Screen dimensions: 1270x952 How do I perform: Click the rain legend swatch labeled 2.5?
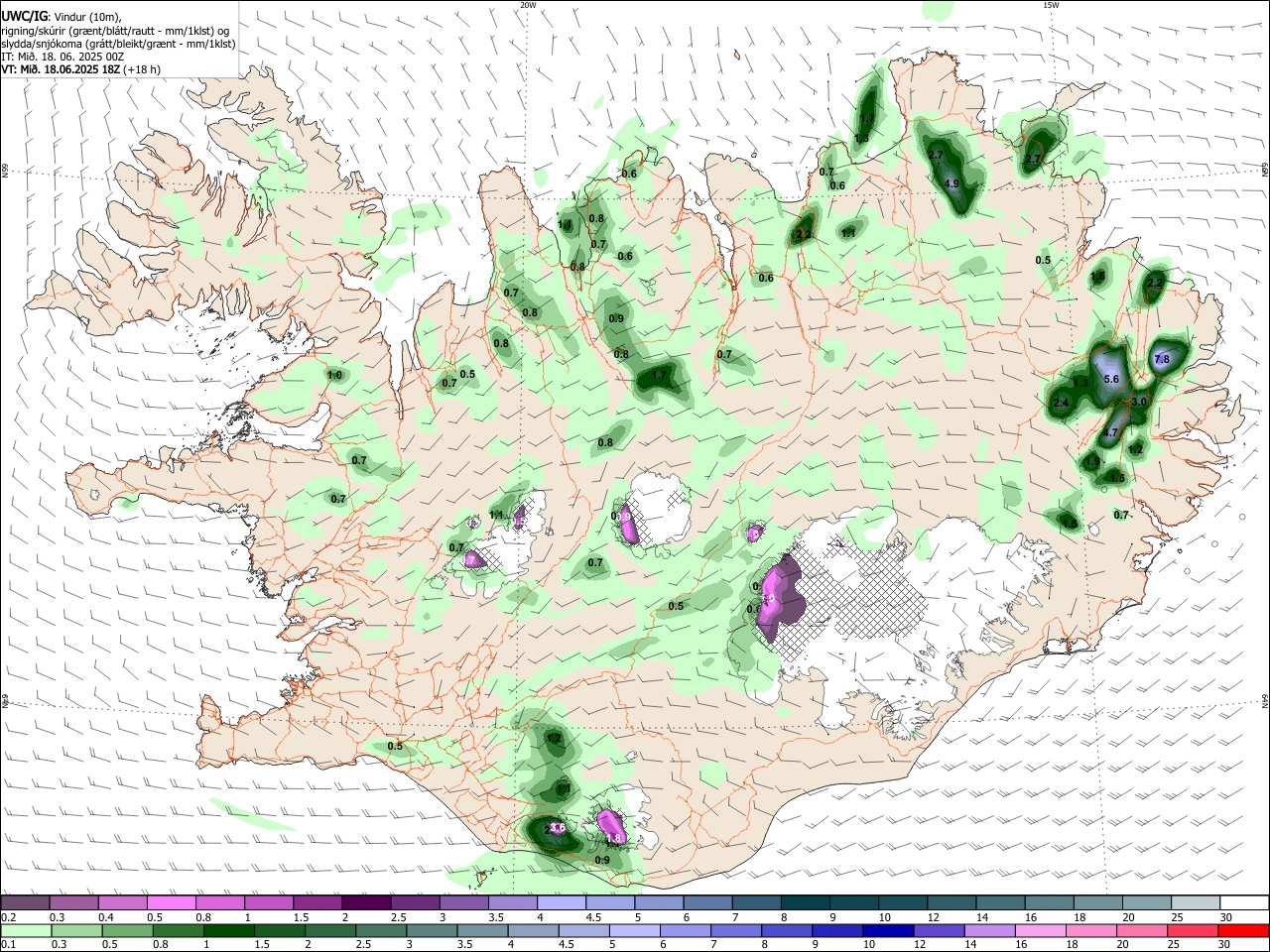(379, 931)
